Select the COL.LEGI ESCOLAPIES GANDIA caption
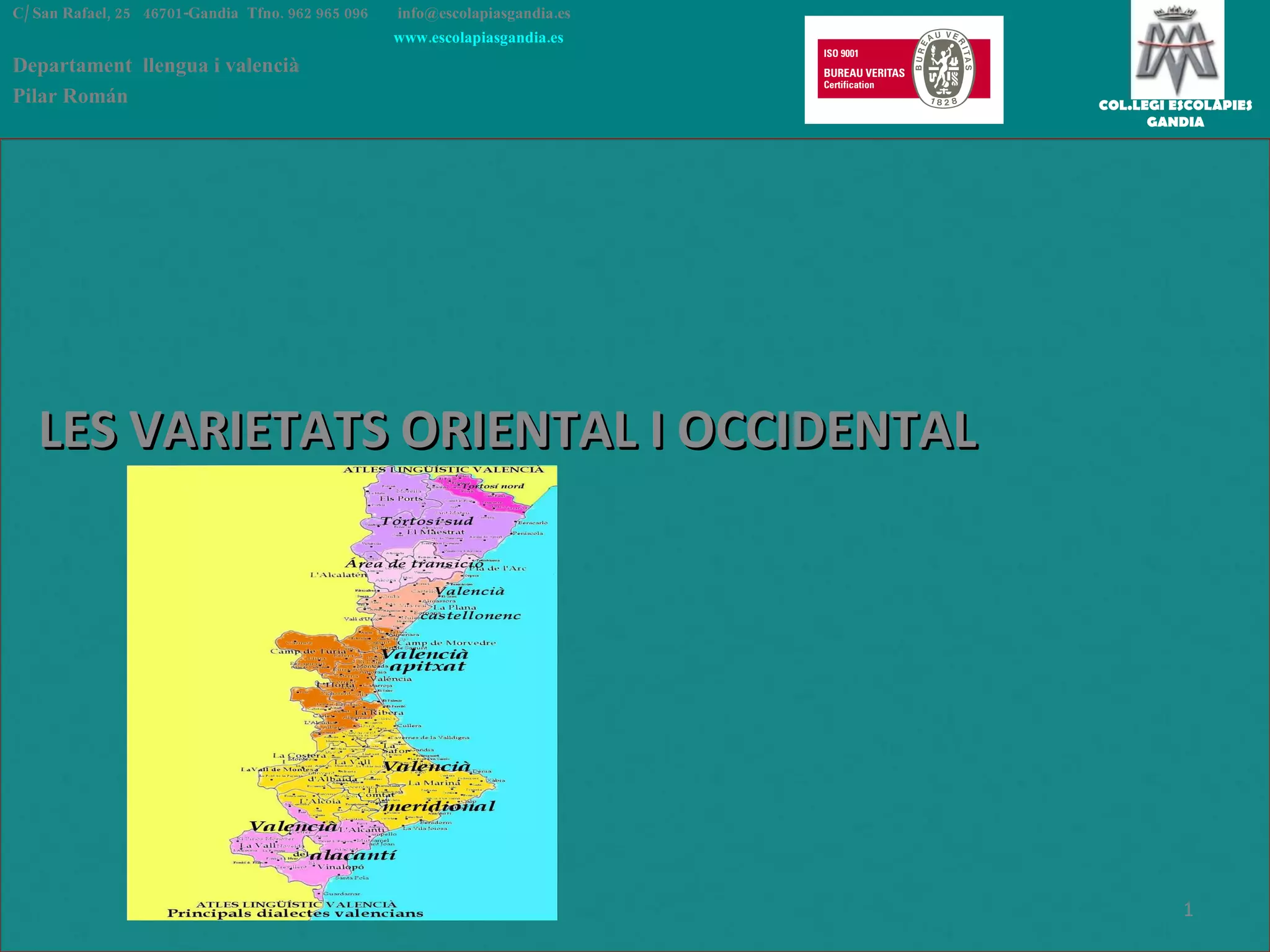Screen dimensions: 1270x952 click(1175, 113)
